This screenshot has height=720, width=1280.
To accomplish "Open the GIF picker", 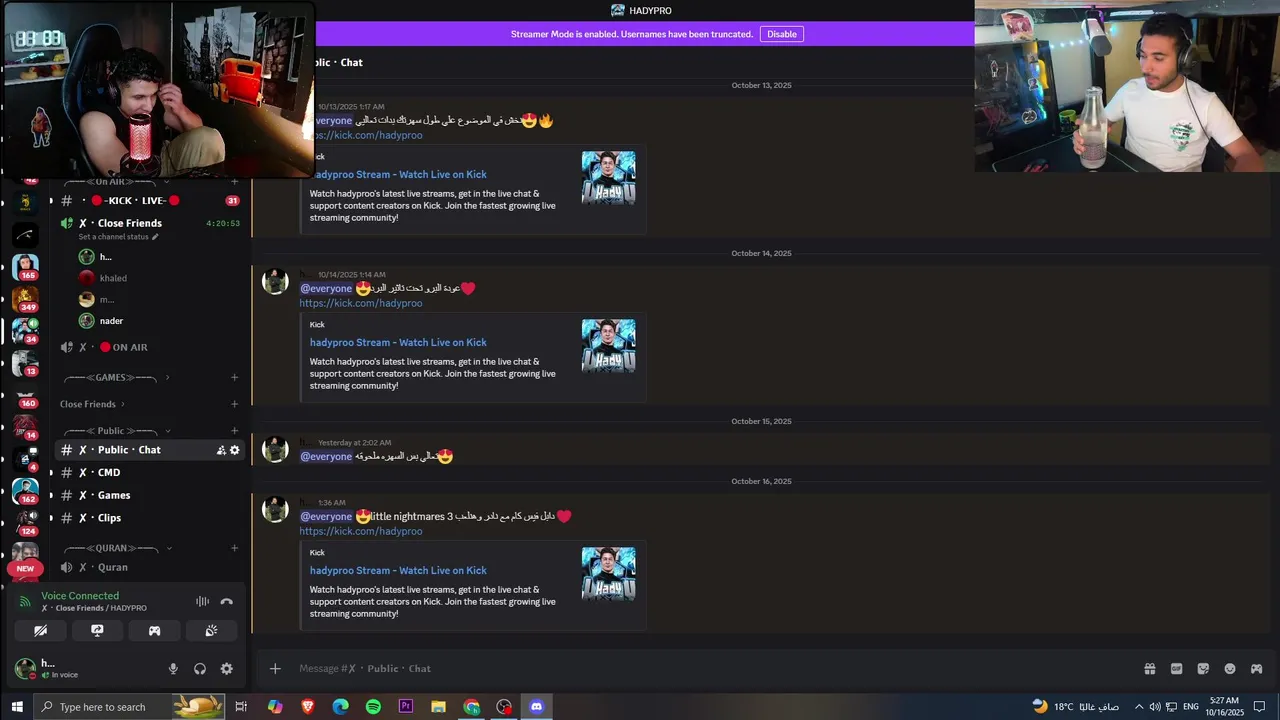I will tap(1177, 669).
